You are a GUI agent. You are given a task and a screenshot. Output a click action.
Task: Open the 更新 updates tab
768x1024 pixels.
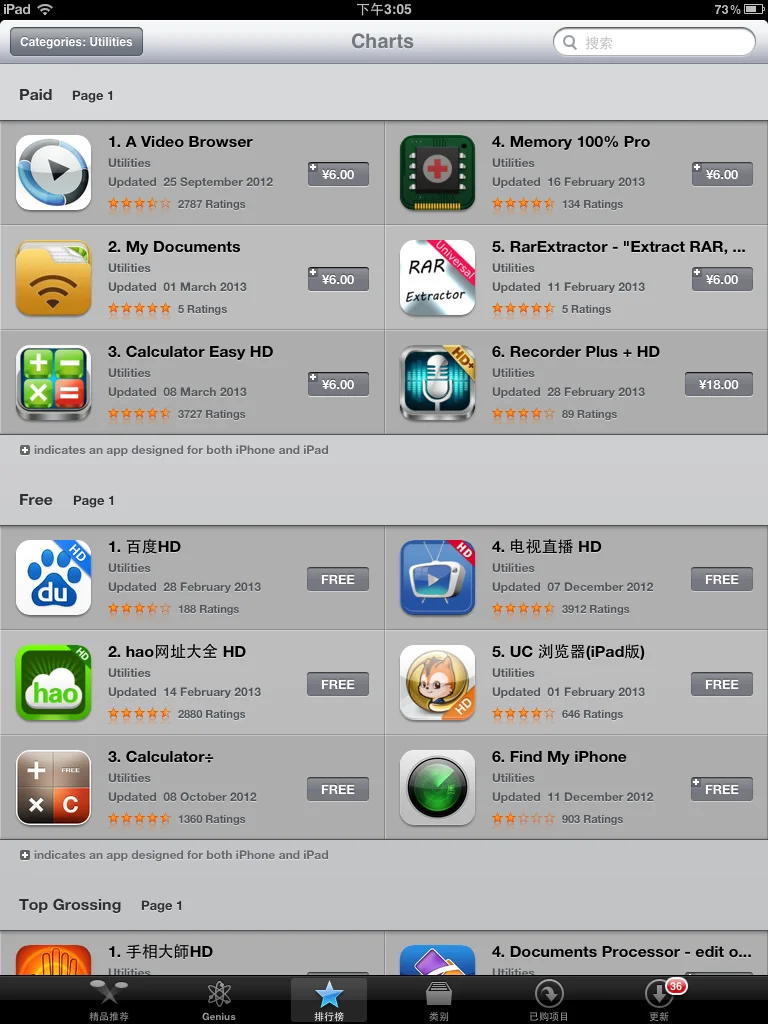click(659, 1000)
